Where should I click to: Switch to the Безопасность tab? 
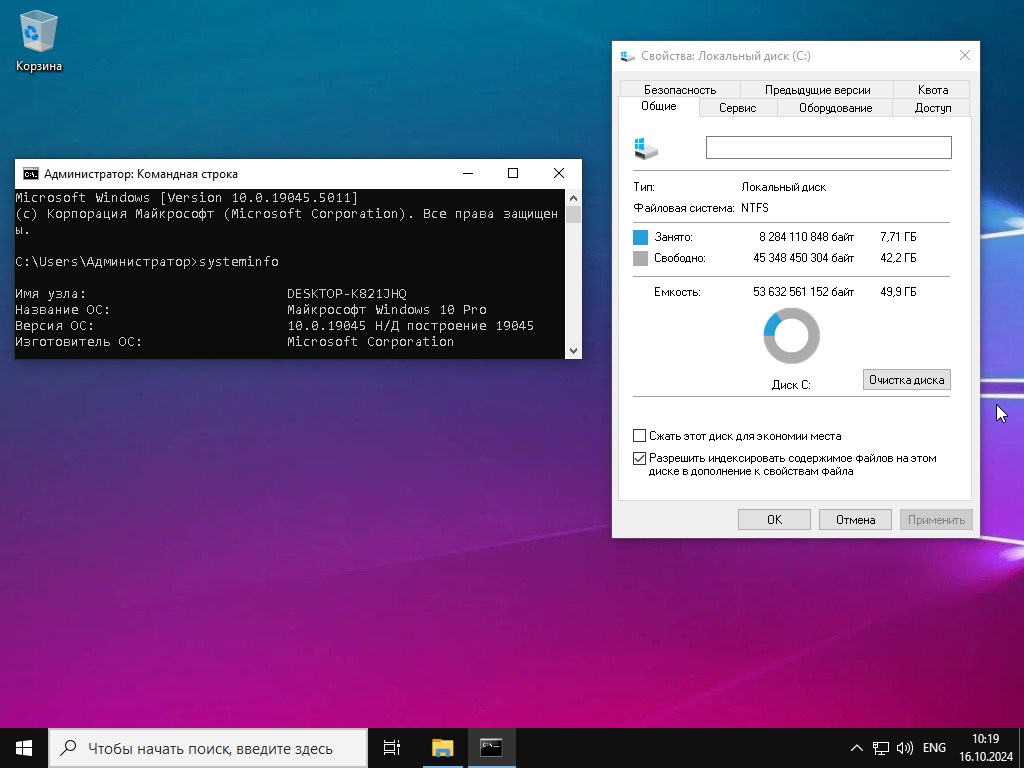680,89
